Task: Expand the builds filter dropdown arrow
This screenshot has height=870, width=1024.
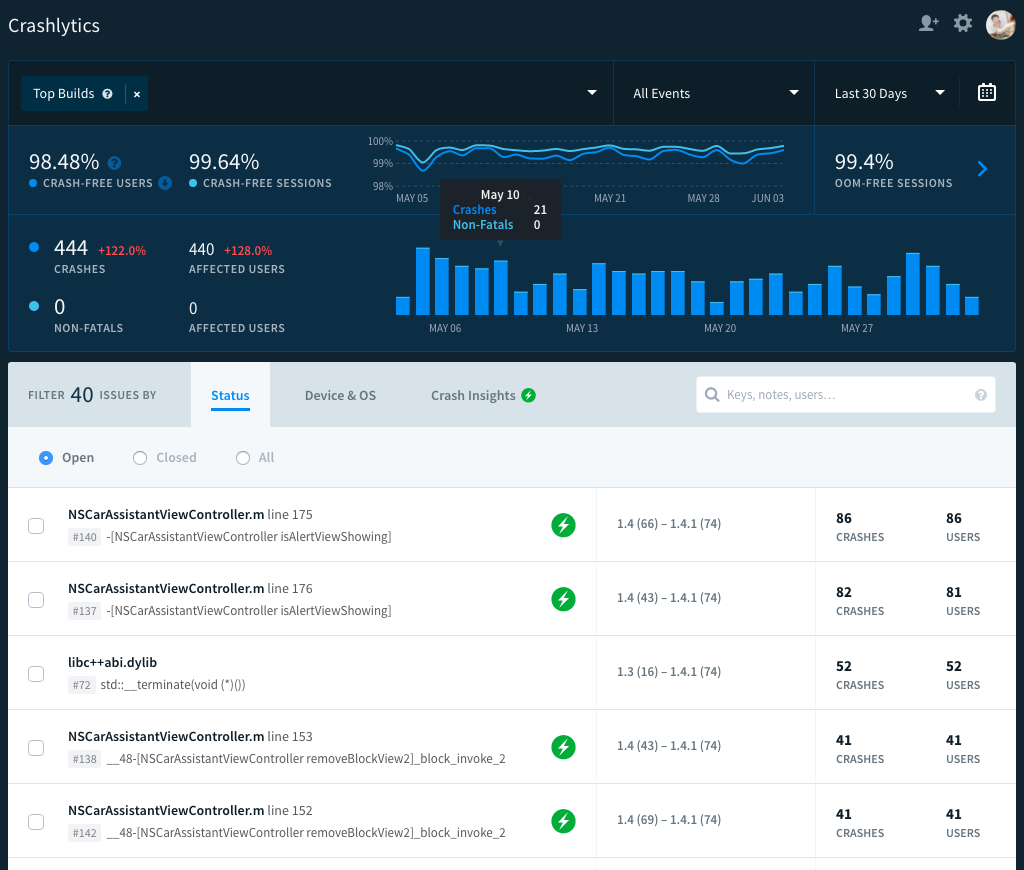Action: pyautogui.click(x=592, y=93)
